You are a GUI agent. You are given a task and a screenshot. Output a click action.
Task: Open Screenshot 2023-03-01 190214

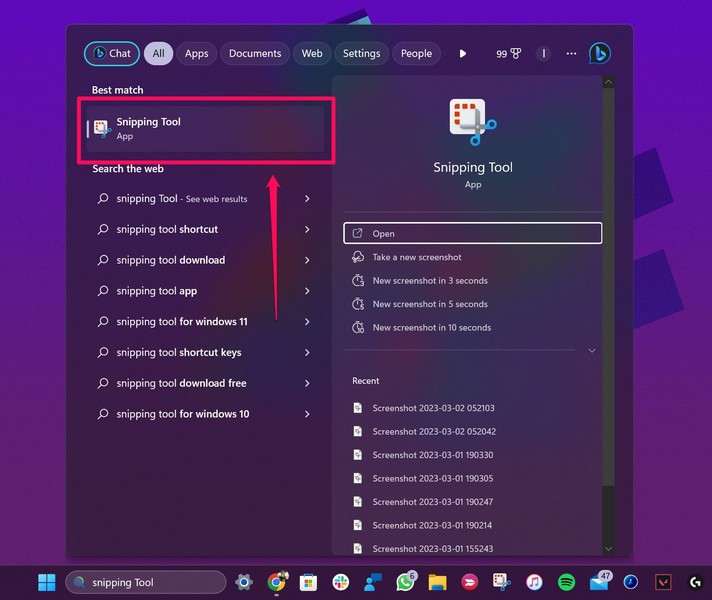pyautogui.click(x=473, y=525)
